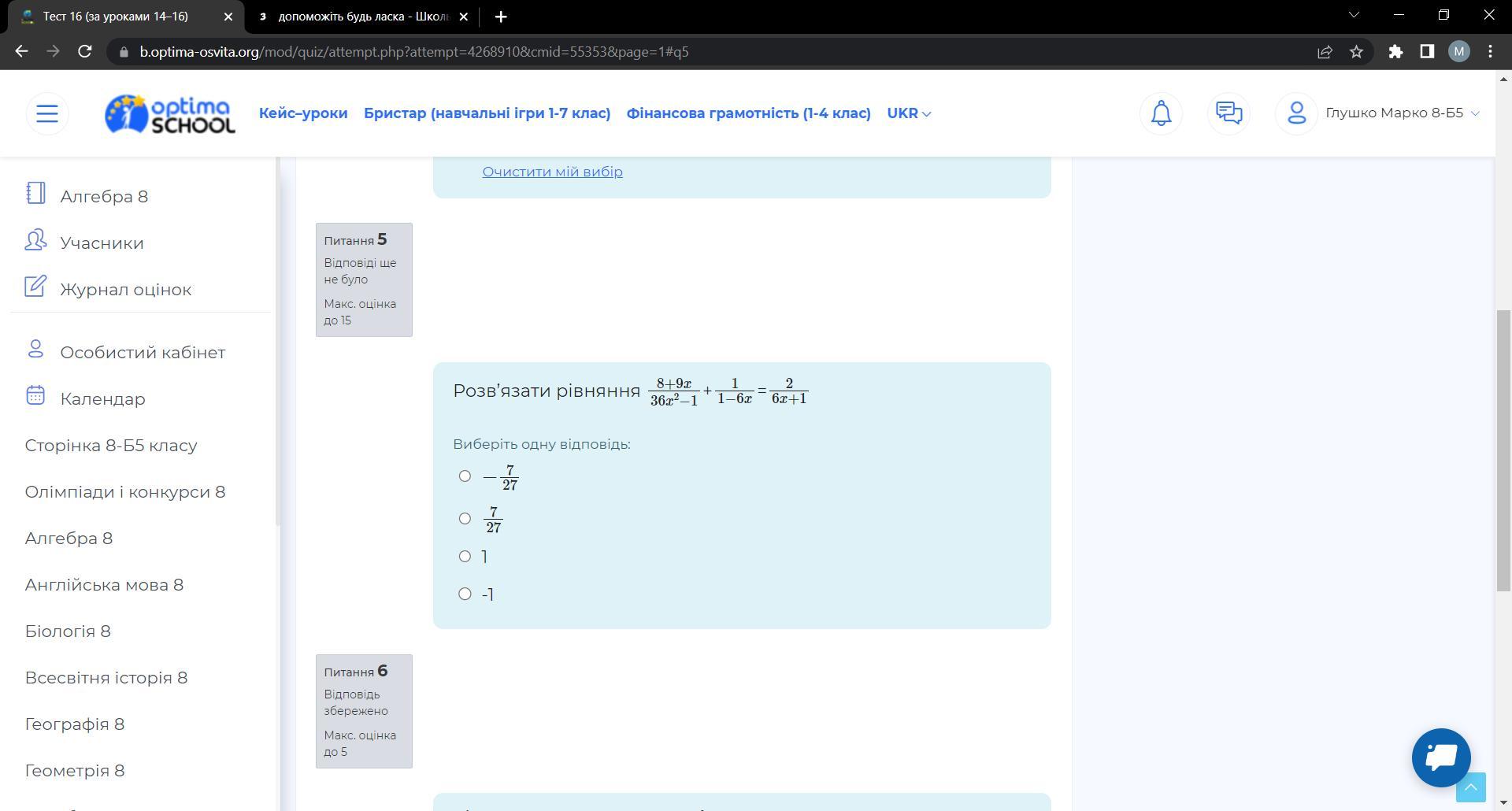
Task: View site information lock icon
Action: pyautogui.click(x=124, y=52)
